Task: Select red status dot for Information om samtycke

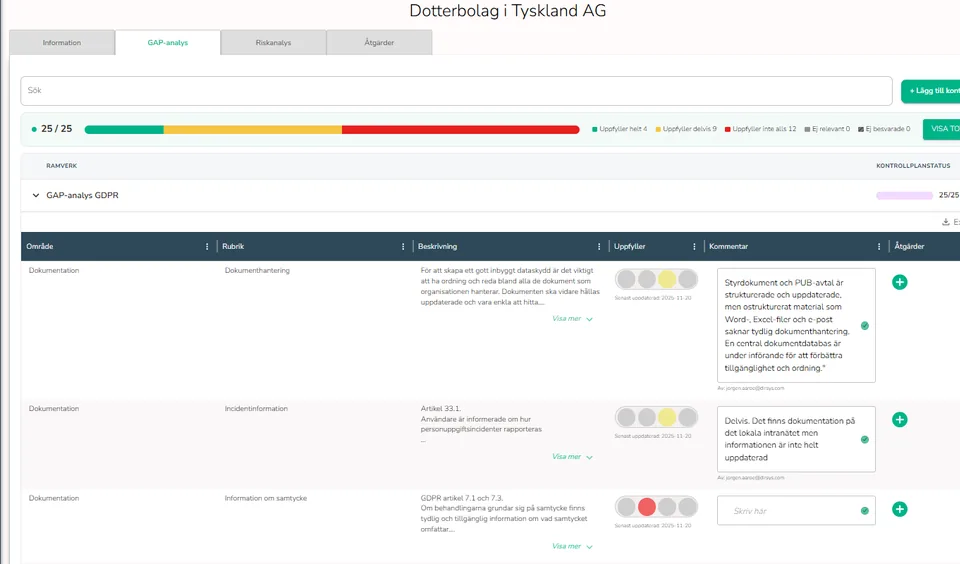Action: (x=647, y=507)
